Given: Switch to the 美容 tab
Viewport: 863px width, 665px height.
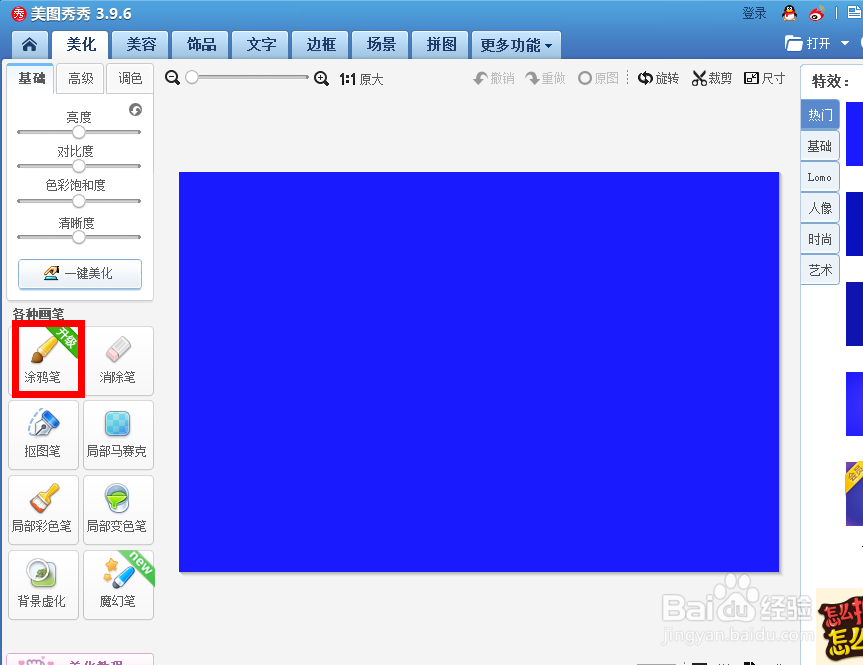Looking at the screenshot, I should [x=141, y=45].
